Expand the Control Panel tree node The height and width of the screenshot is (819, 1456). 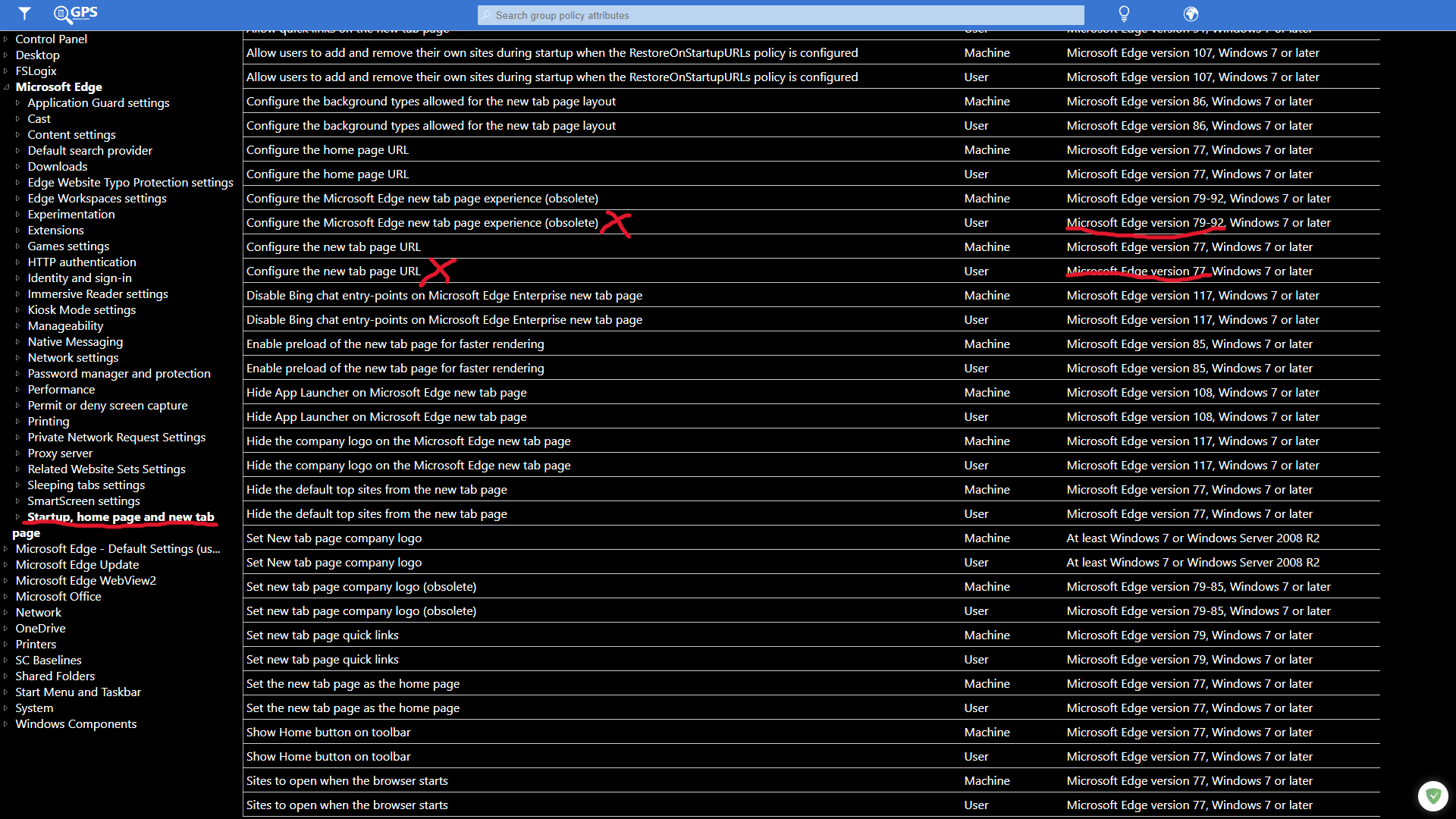[6, 39]
